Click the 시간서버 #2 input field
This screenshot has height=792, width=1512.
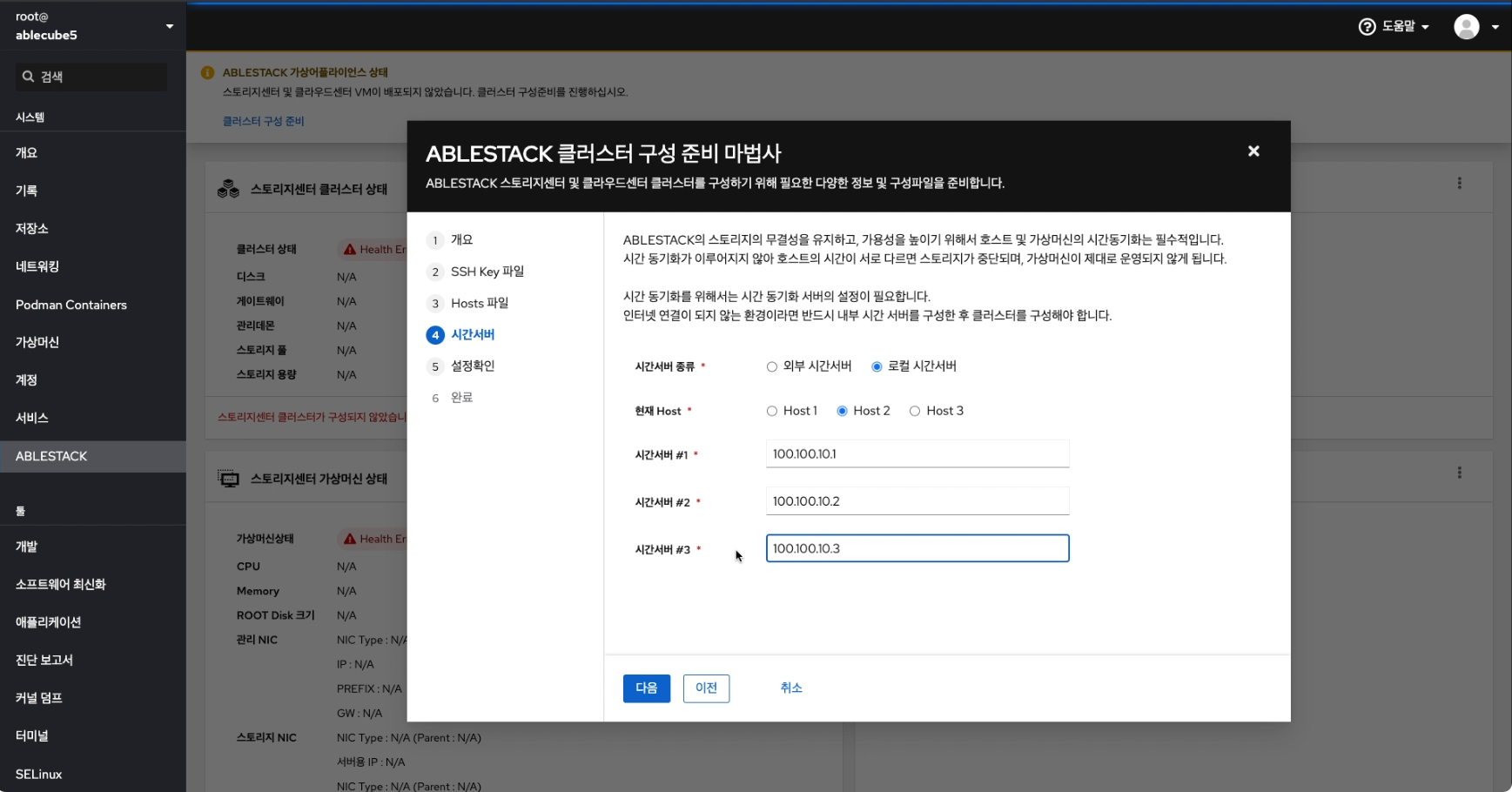(x=917, y=501)
